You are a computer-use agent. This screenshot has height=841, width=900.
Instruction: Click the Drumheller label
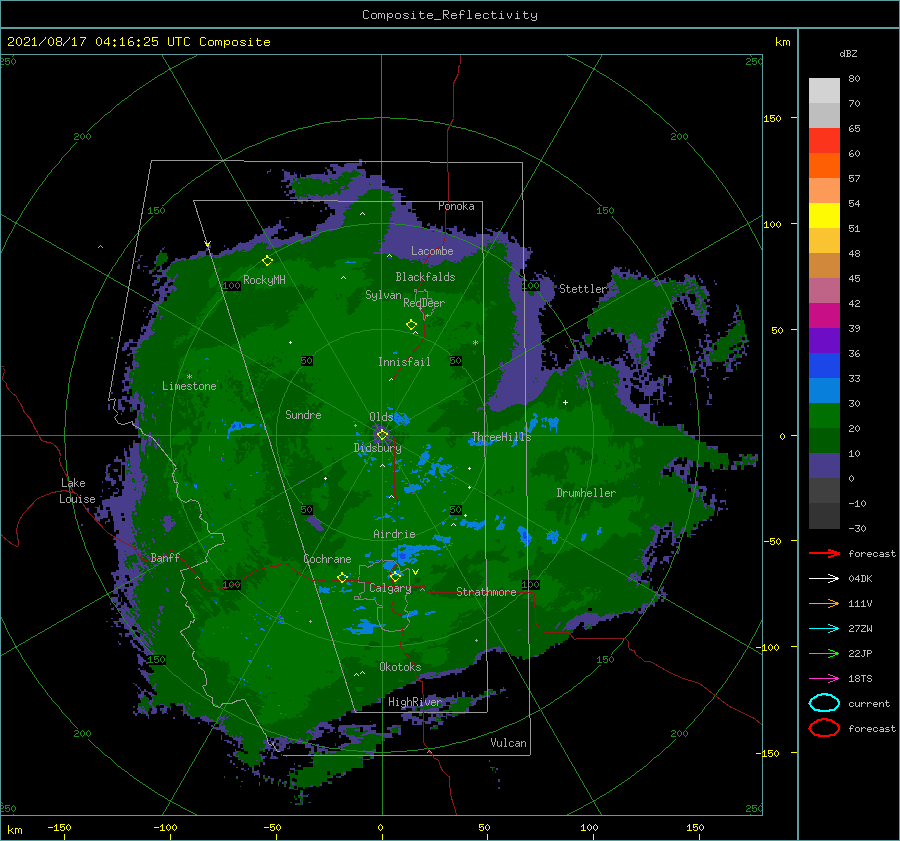[x=586, y=493]
